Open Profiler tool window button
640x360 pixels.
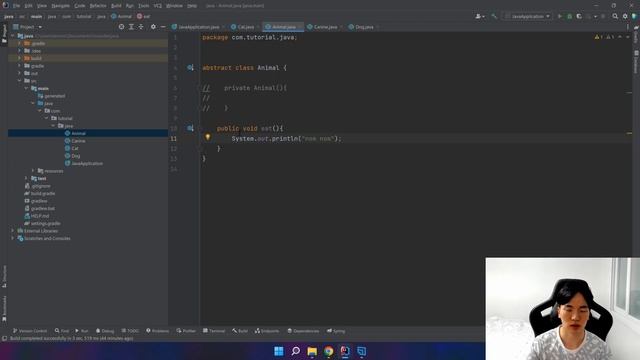coord(186,331)
